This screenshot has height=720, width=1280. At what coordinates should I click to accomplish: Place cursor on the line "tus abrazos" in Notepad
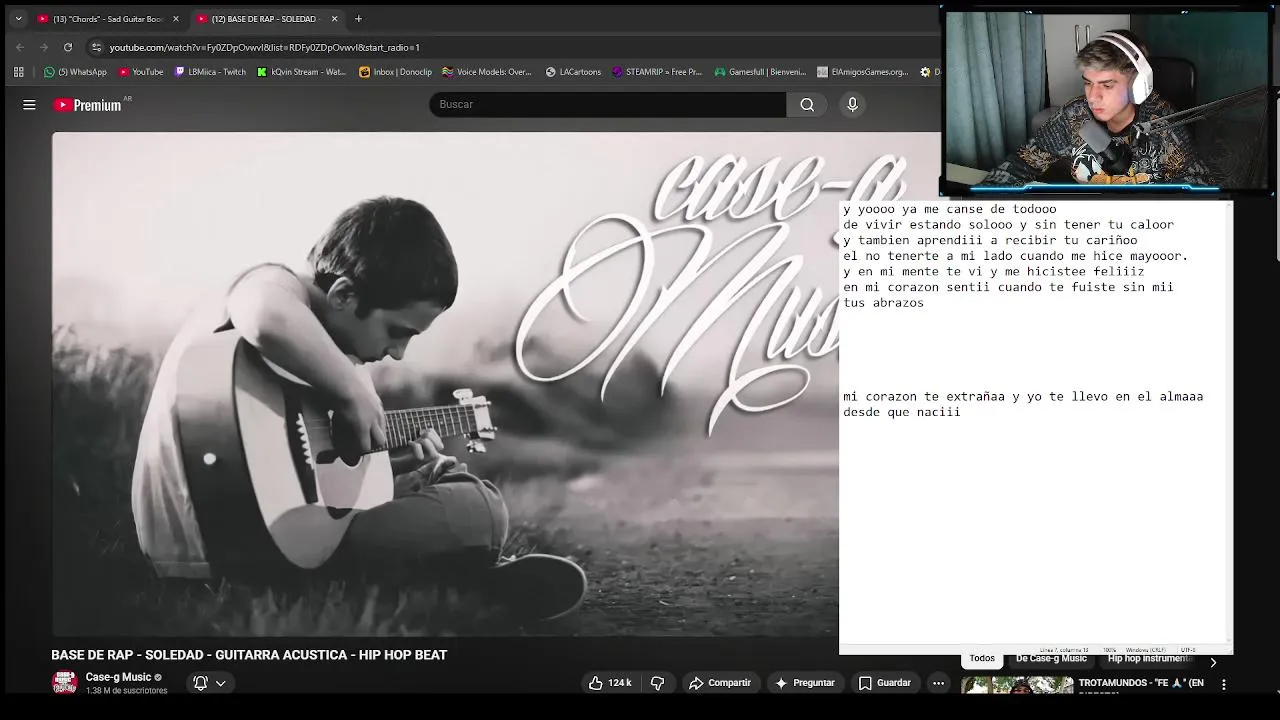pos(883,303)
